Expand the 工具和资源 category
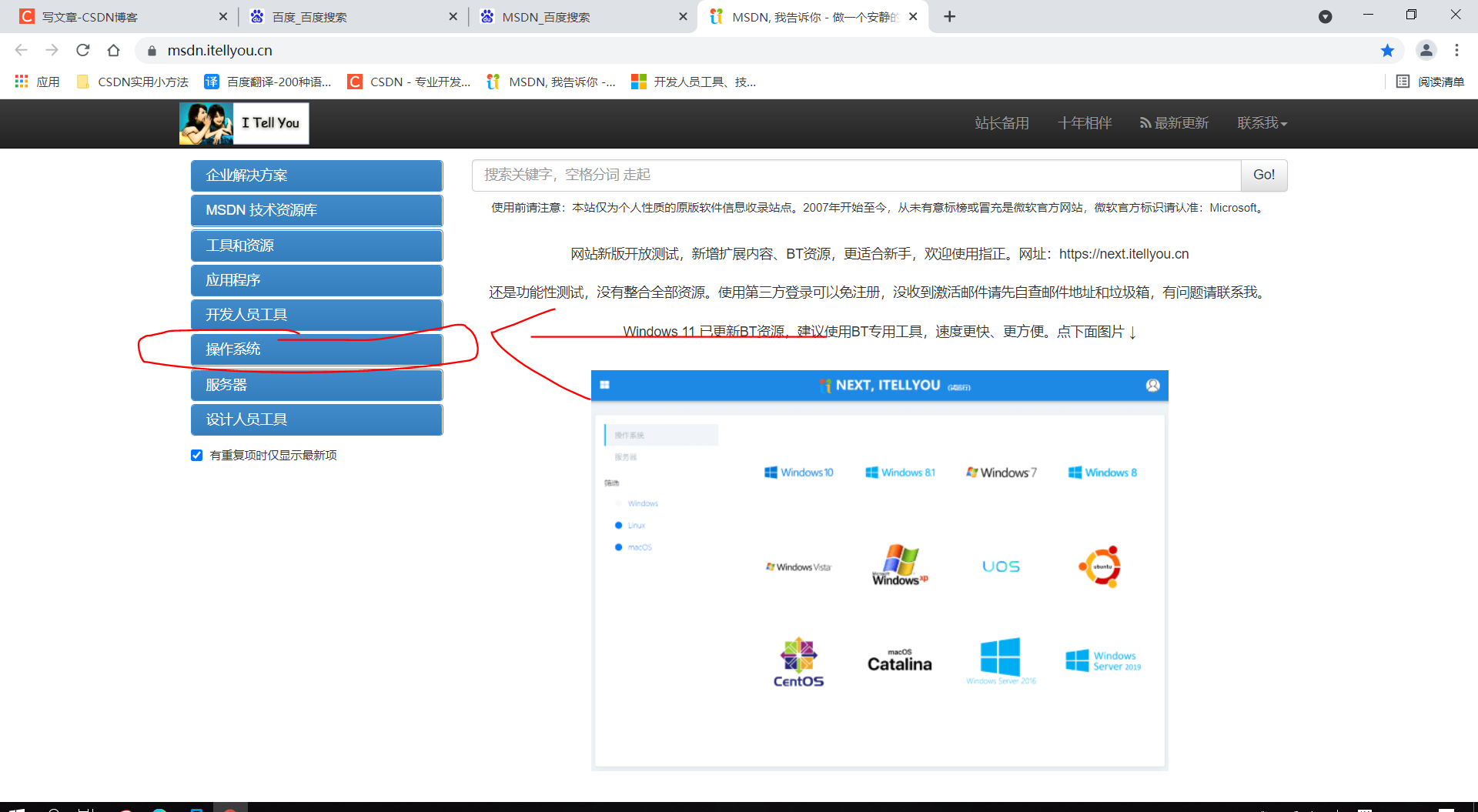The height and width of the screenshot is (812, 1478). pyautogui.click(x=316, y=246)
